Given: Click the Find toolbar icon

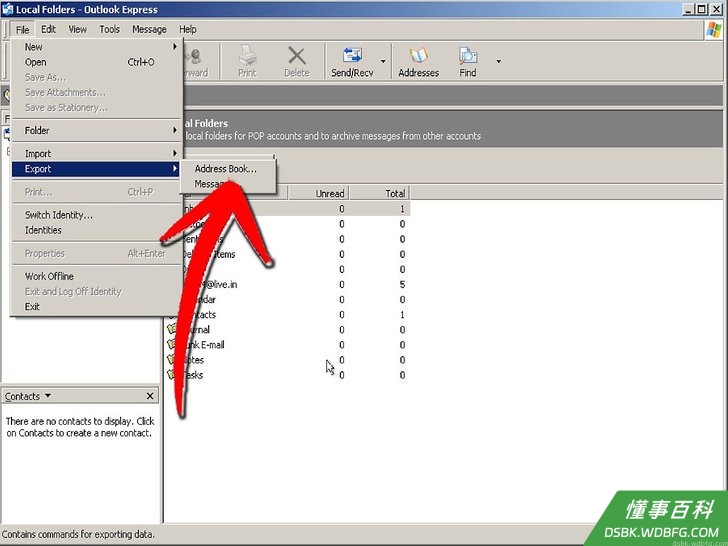Looking at the screenshot, I should pos(468,61).
